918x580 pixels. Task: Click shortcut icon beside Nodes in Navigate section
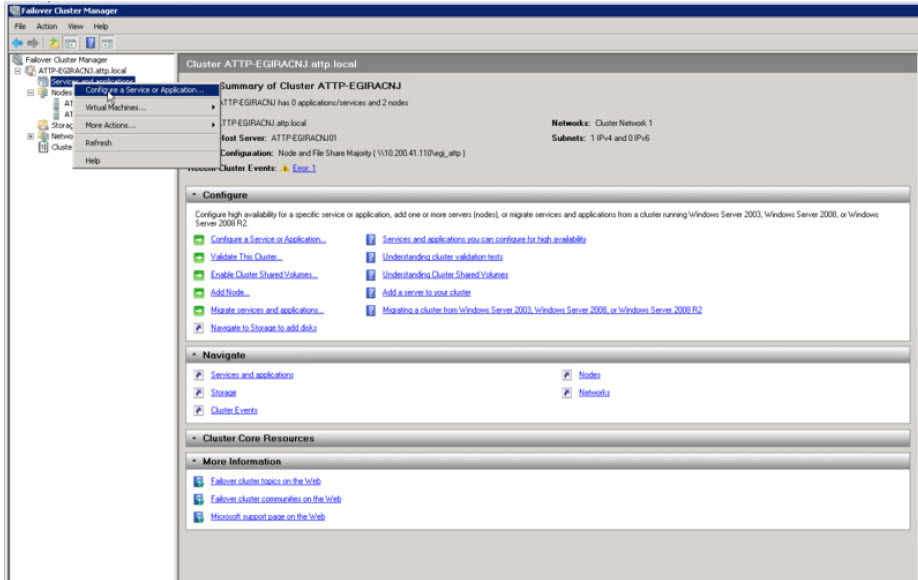tap(567, 375)
